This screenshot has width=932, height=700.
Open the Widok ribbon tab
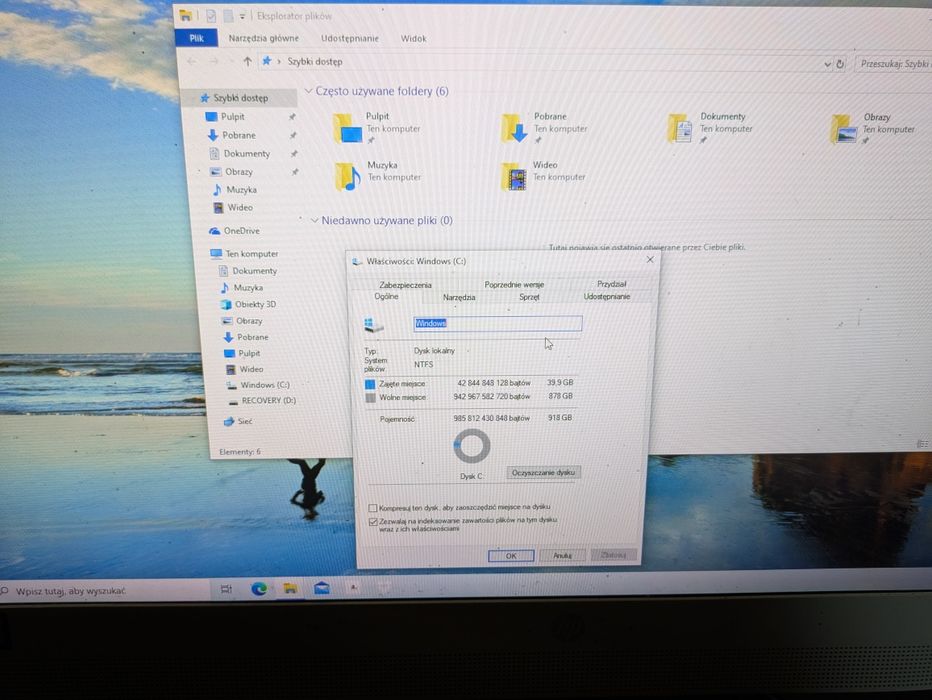413,39
